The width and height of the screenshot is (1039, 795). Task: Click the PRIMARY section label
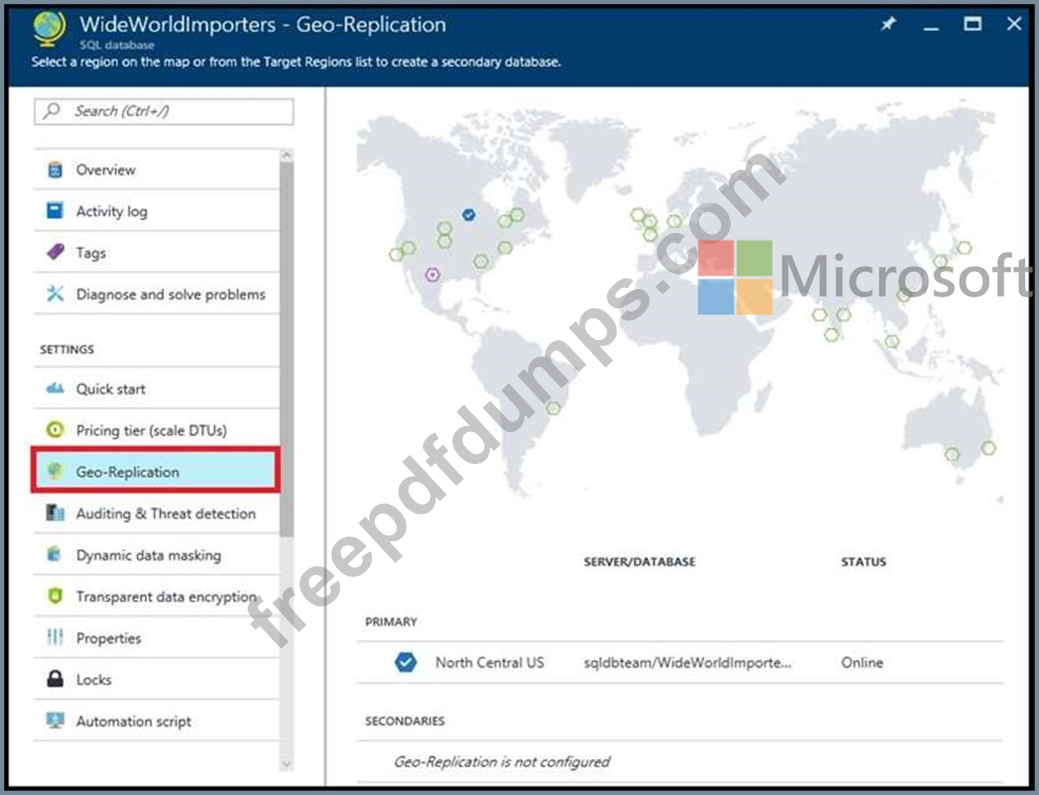(x=391, y=622)
